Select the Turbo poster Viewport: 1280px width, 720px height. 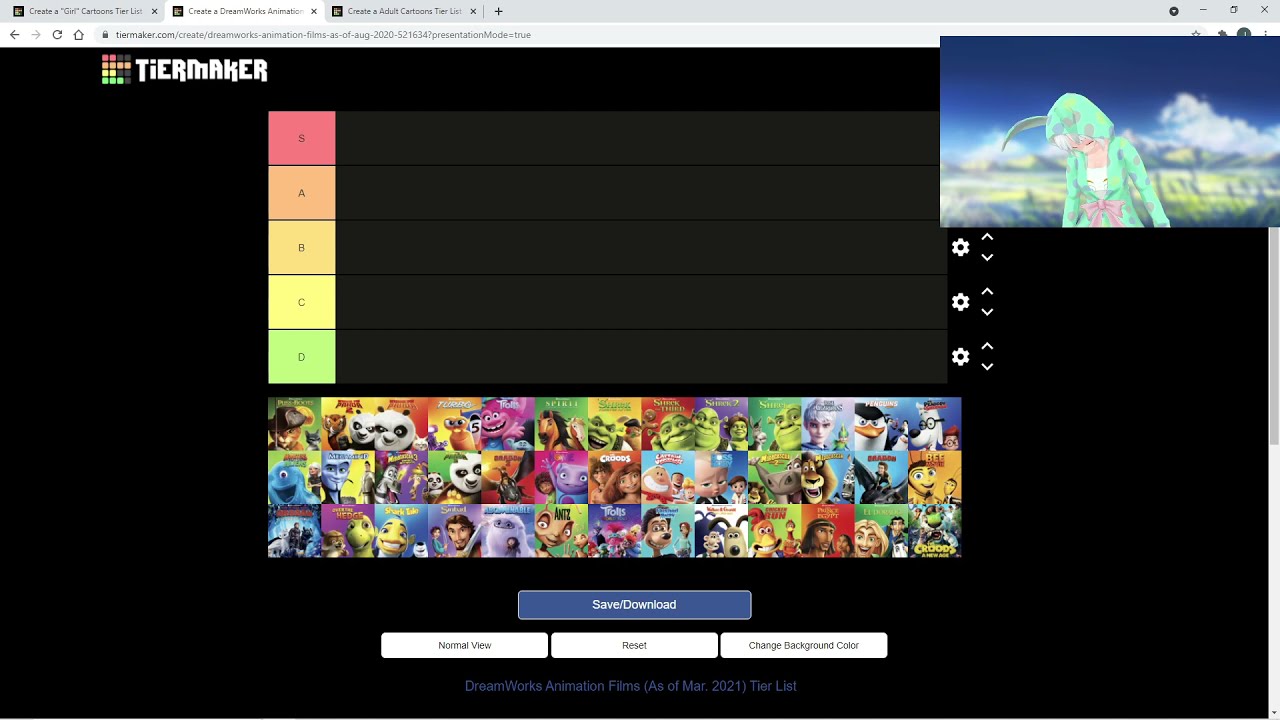(454, 424)
